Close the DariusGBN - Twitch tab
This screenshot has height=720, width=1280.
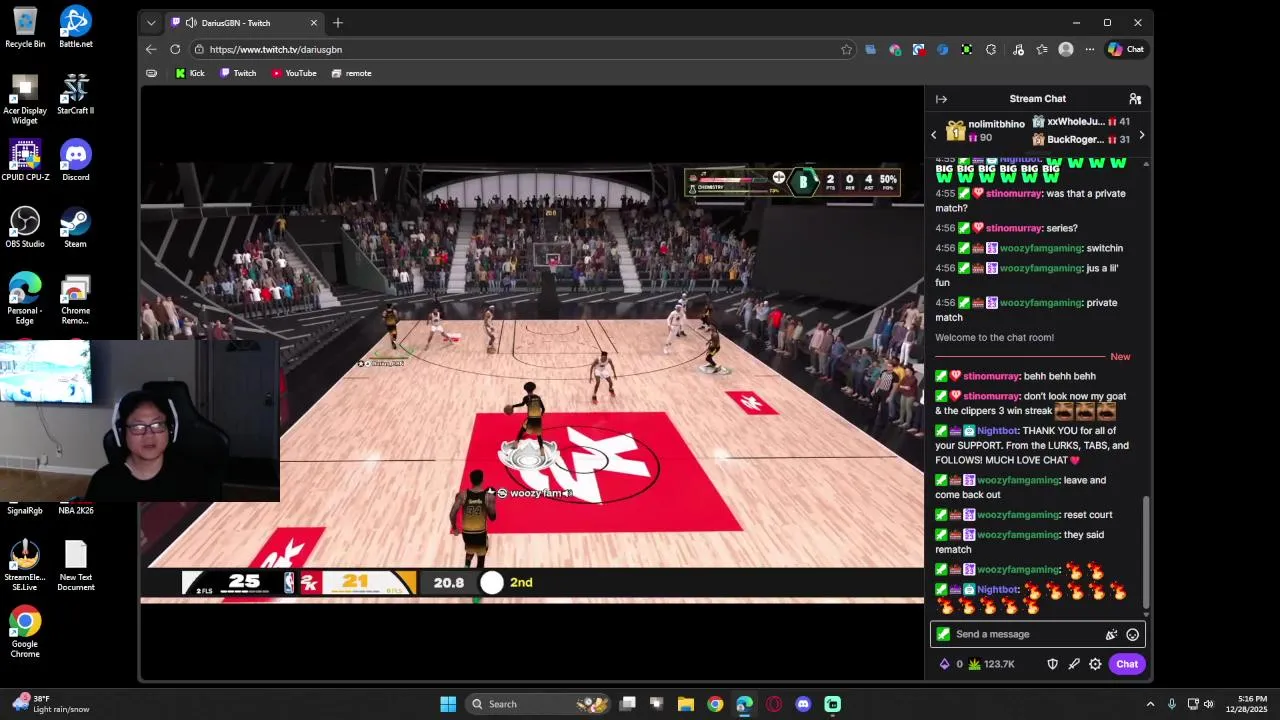pos(314,23)
